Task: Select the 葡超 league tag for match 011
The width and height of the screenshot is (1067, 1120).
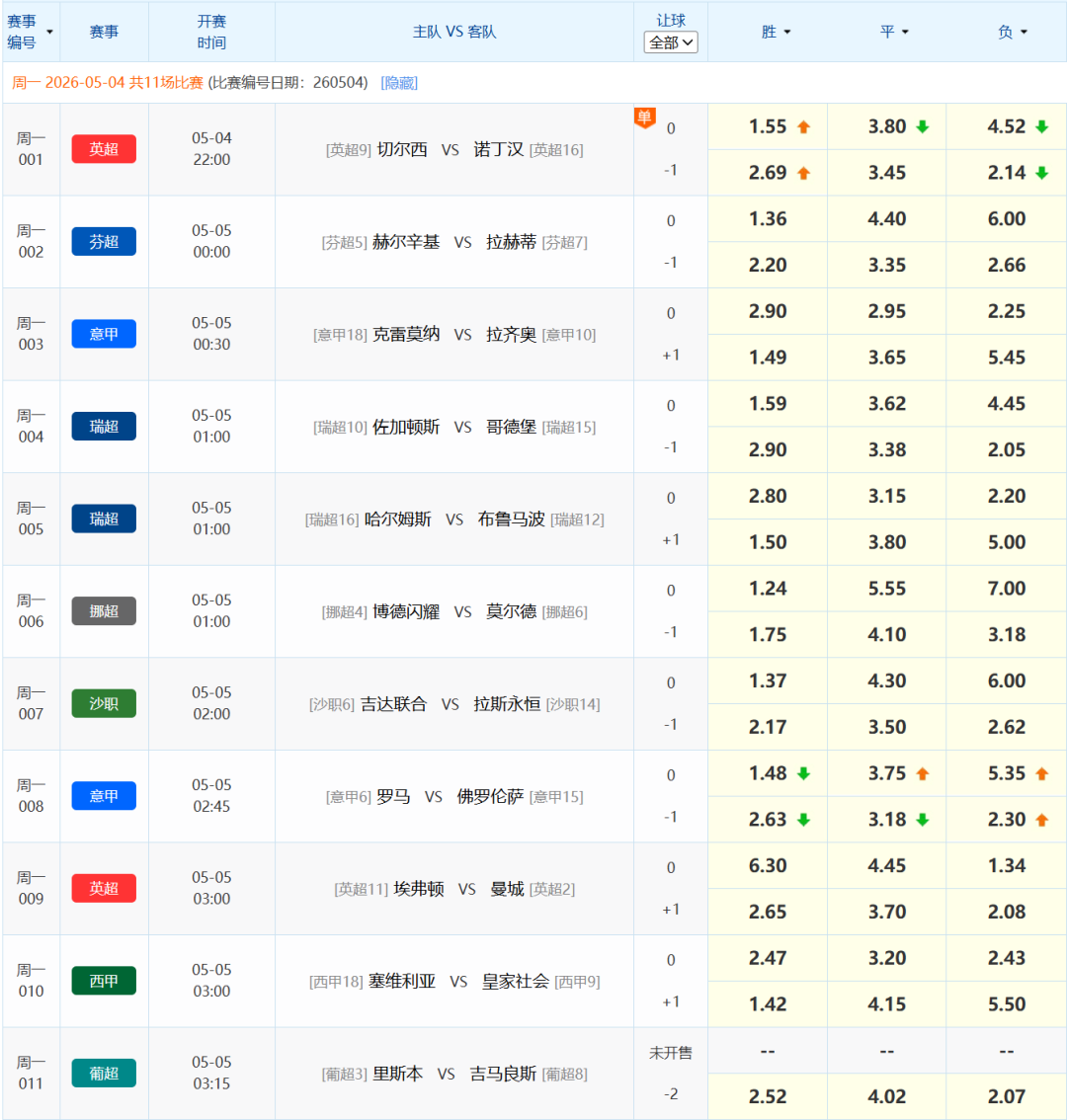Action: (104, 1073)
